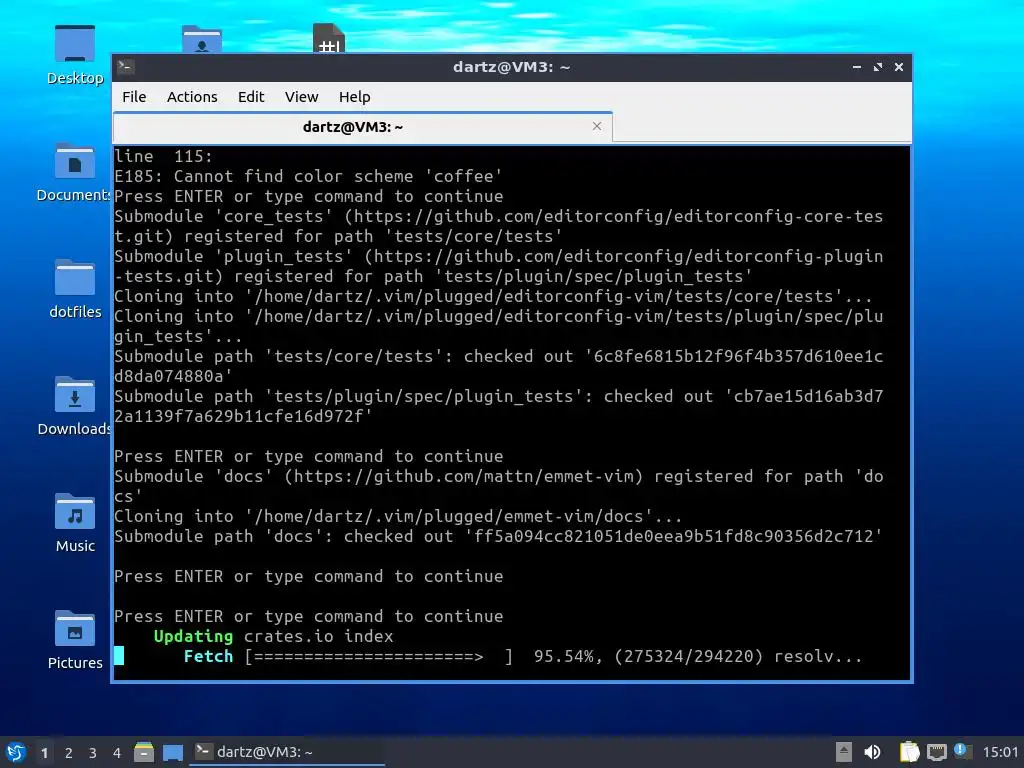Select the Desktop folder icon
Image resolution: width=1024 pixels, height=768 pixels.
(x=75, y=55)
